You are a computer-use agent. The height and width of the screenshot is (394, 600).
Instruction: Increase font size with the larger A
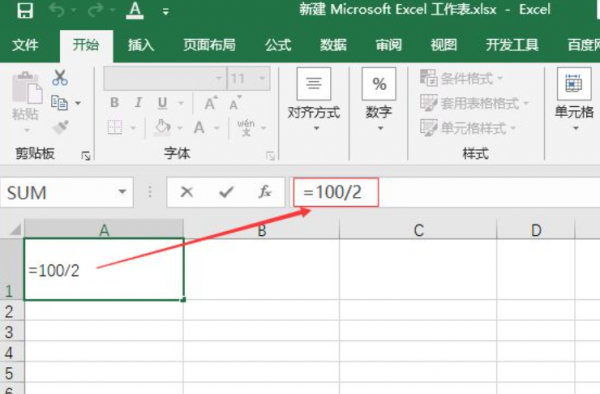(x=210, y=103)
